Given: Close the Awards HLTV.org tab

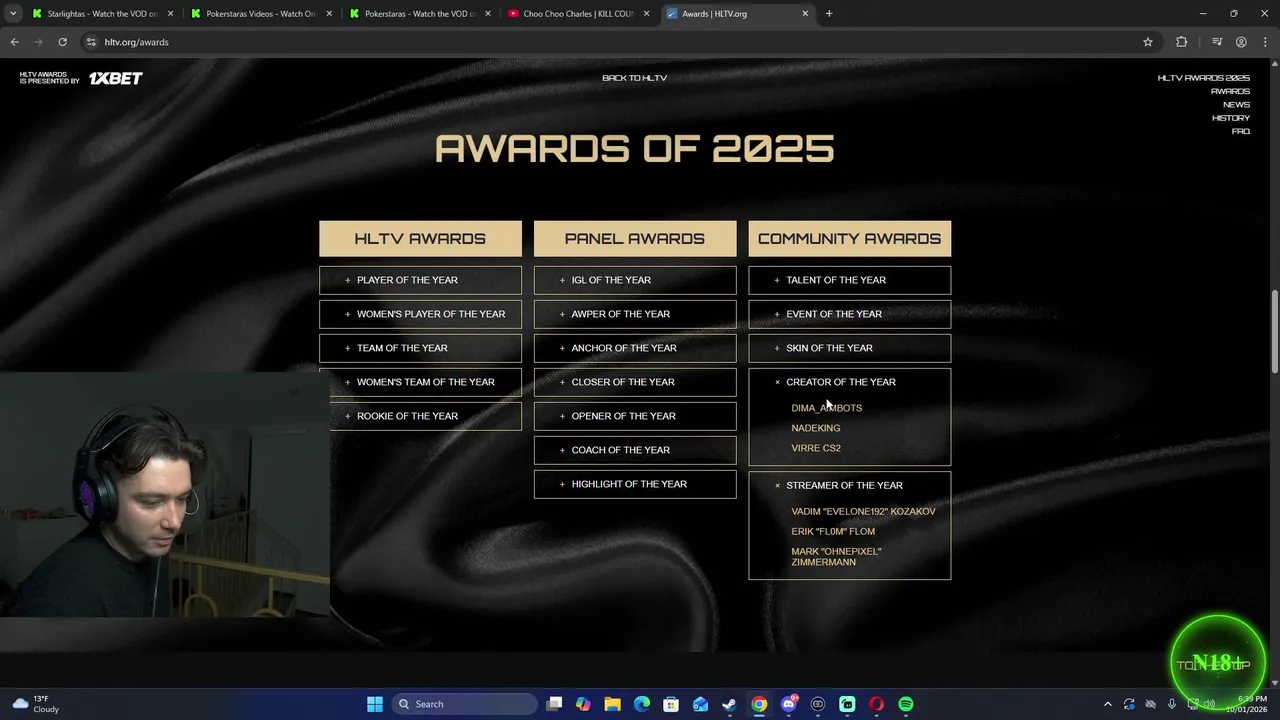Looking at the screenshot, I should [805, 14].
